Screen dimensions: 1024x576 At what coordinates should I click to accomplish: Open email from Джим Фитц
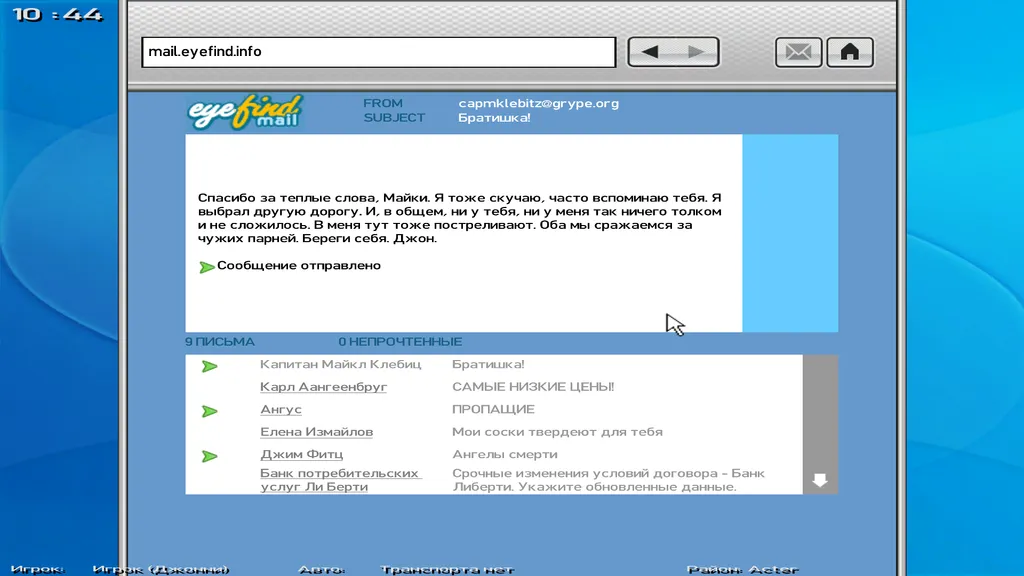click(301, 454)
